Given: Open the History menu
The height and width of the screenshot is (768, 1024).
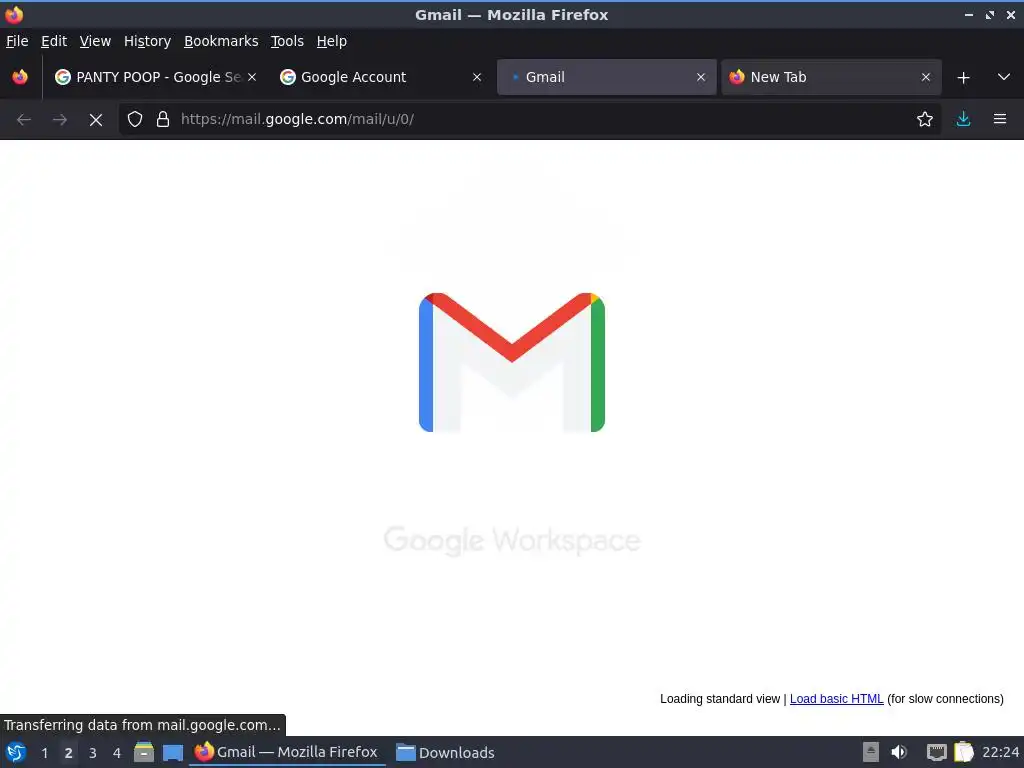Looking at the screenshot, I should [x=147, y=41].
